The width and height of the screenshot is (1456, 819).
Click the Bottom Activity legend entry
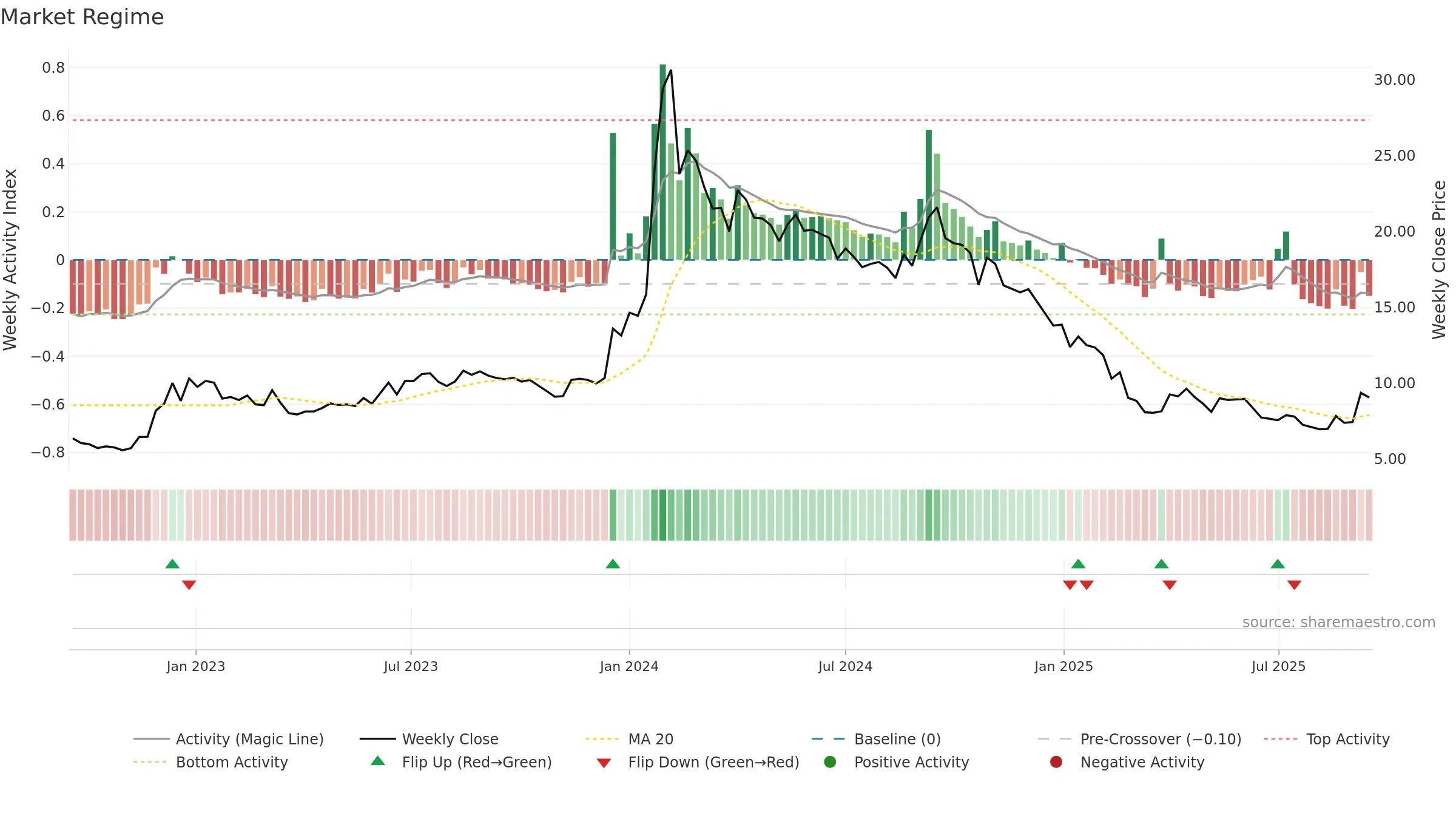click(211, 762)
